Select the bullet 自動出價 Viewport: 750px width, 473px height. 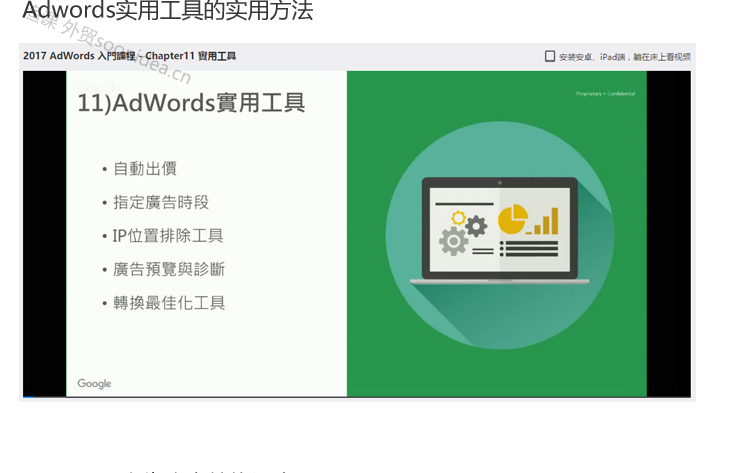coord(145,169)
